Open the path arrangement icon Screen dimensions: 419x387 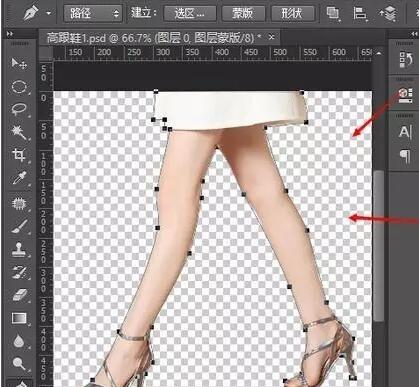click(x=388, y=13)
